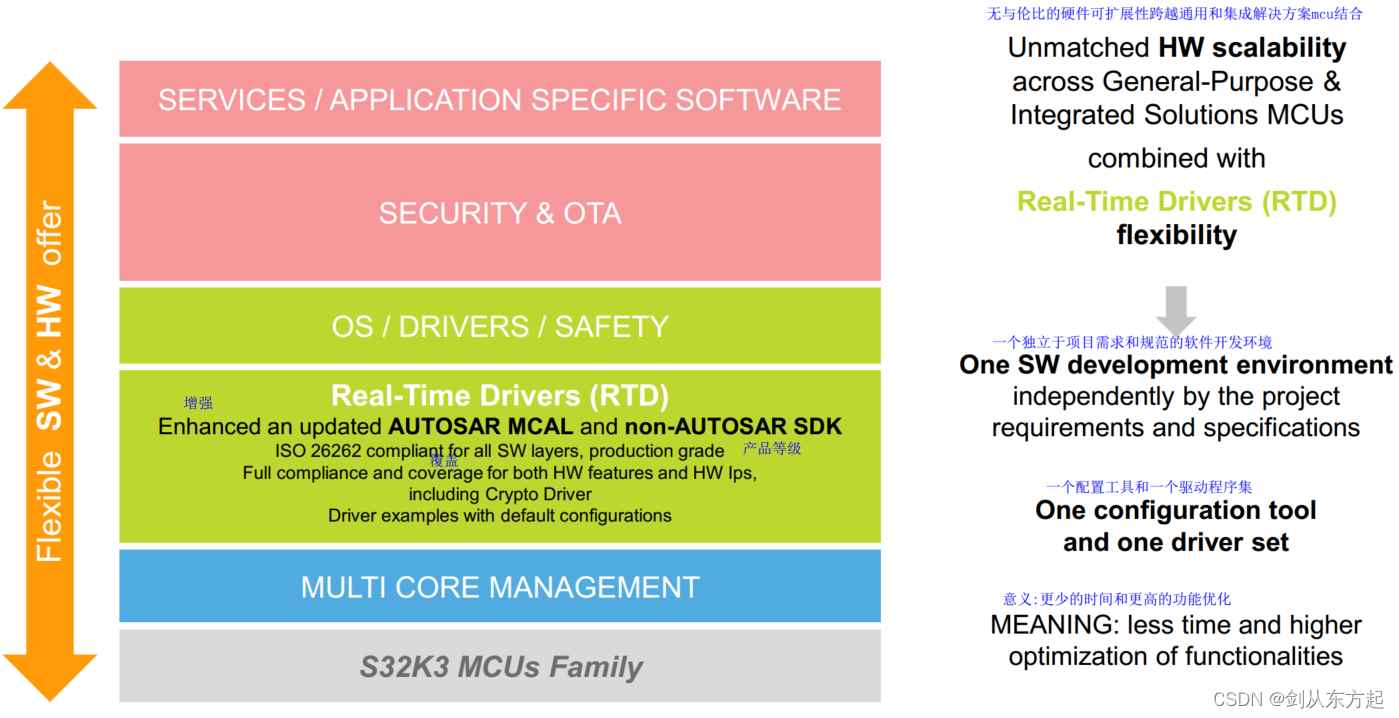Click the 'and one driver set' line

[1176, 542]
